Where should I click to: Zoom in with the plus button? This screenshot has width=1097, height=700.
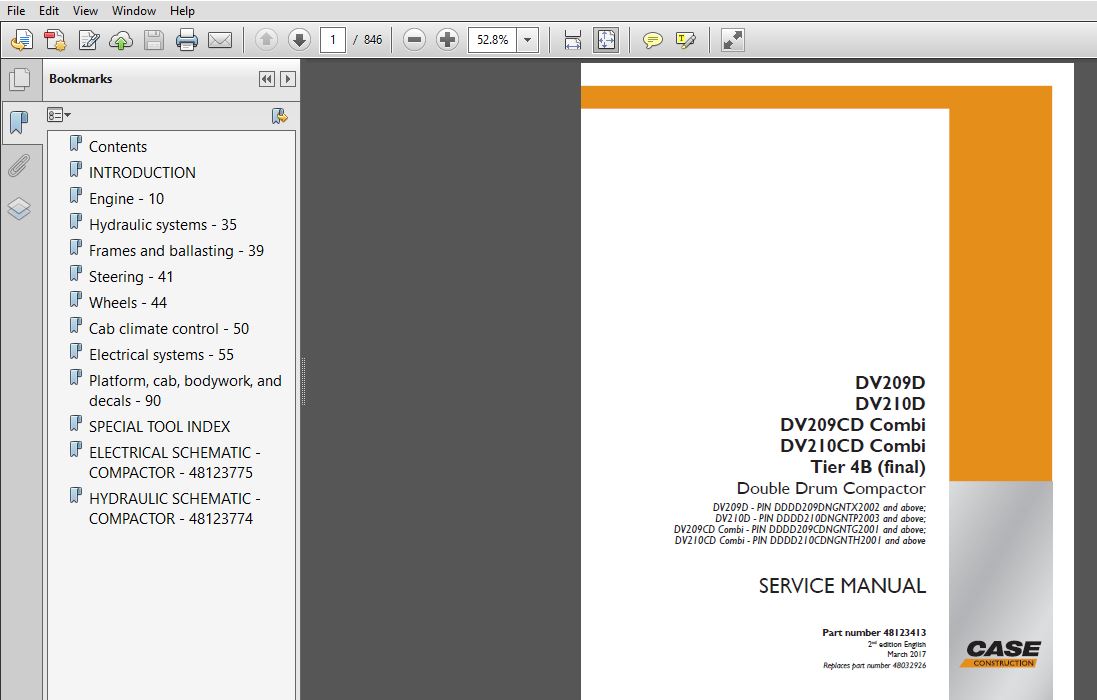(447, 40)
